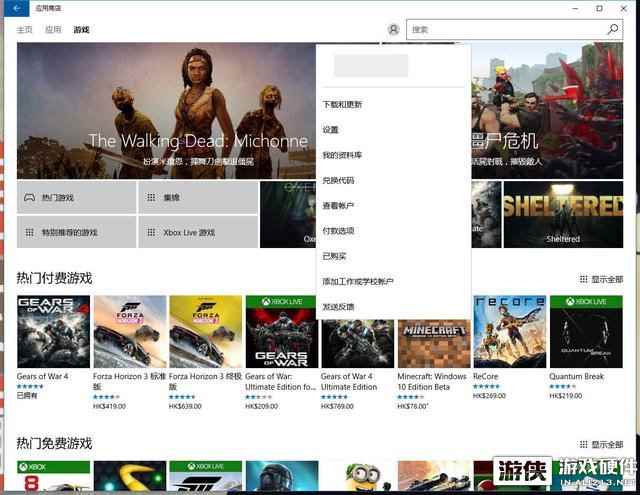Viewport: 640px width, 495px height.
Task: Open Gears of War 4 cover art
Action: 53,332
